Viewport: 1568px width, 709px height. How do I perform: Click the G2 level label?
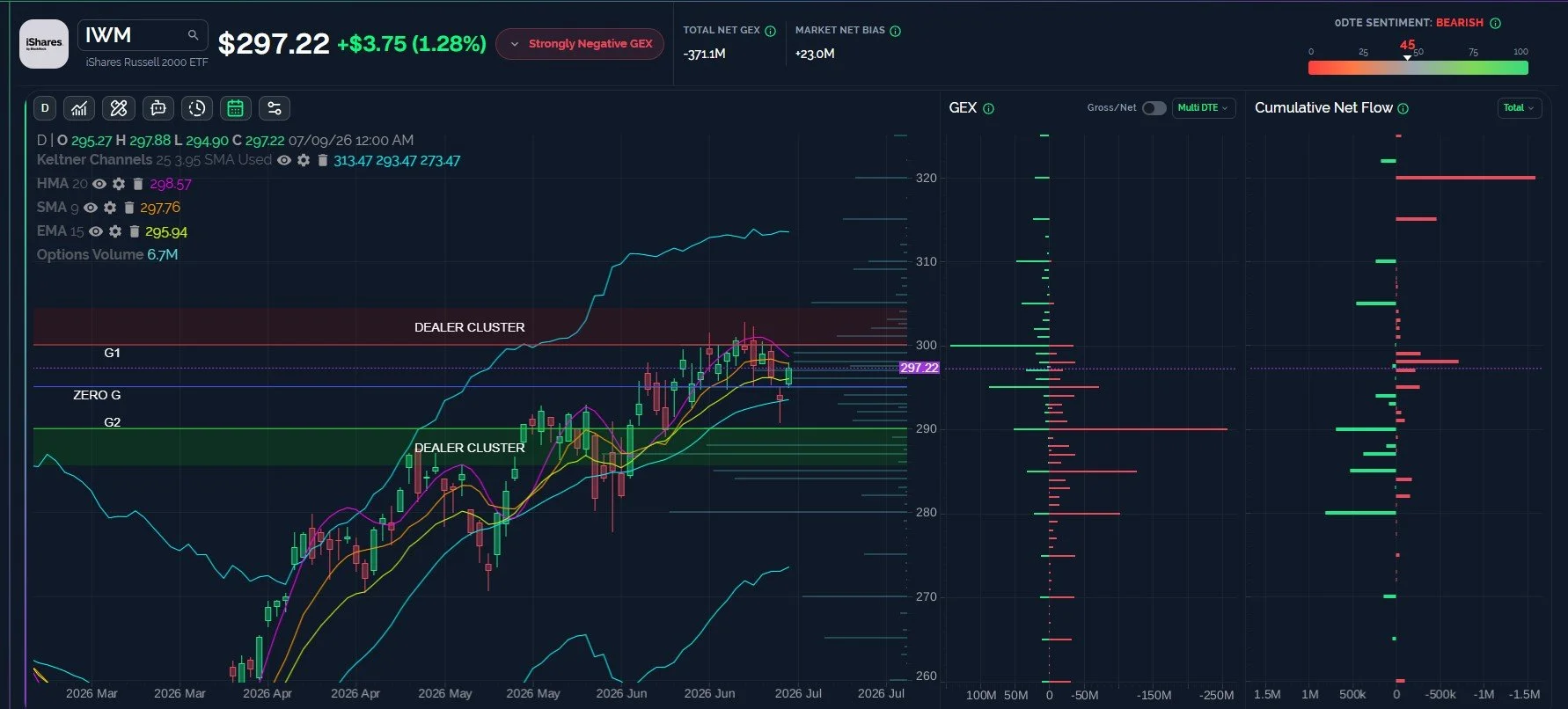[x=112, y=422]
